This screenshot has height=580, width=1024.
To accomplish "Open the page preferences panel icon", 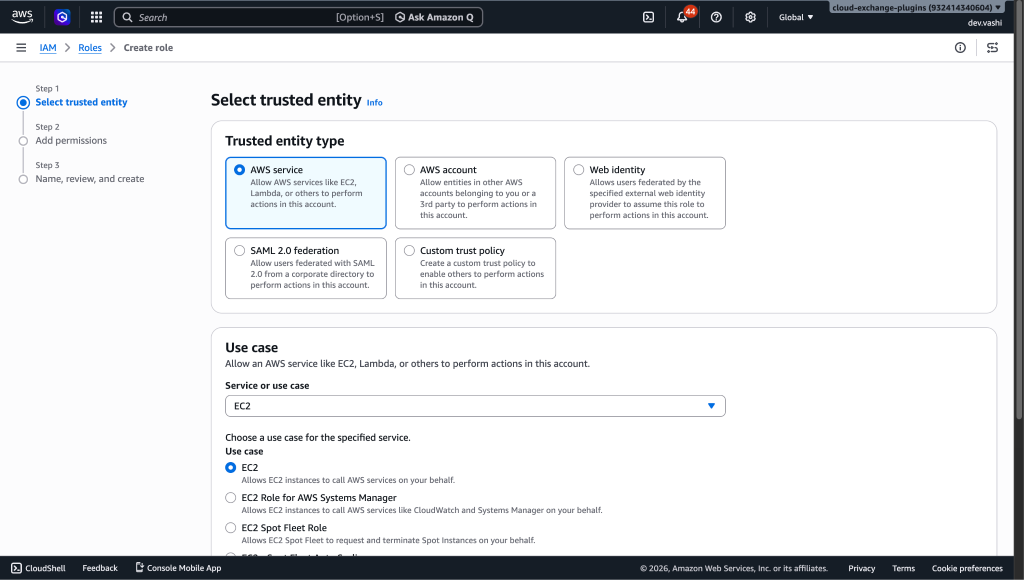I will (992, 48).
